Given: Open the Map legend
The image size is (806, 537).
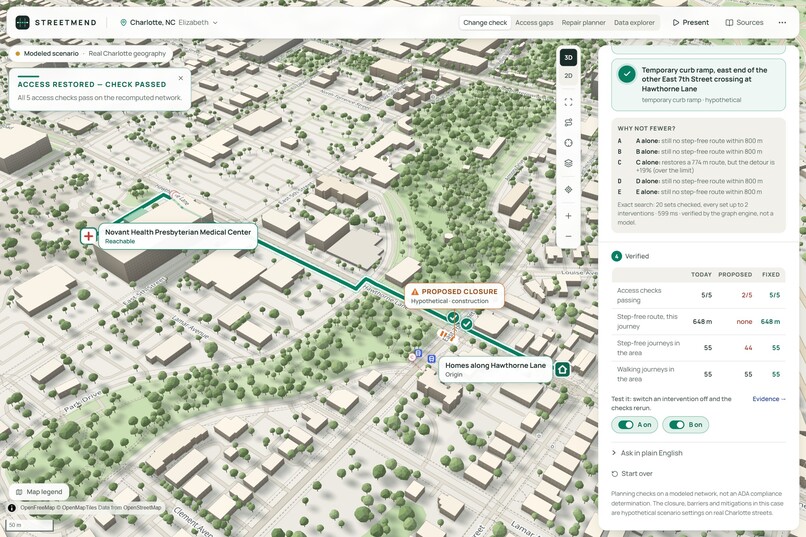Looking at the screenshot, I should [39, 492].
